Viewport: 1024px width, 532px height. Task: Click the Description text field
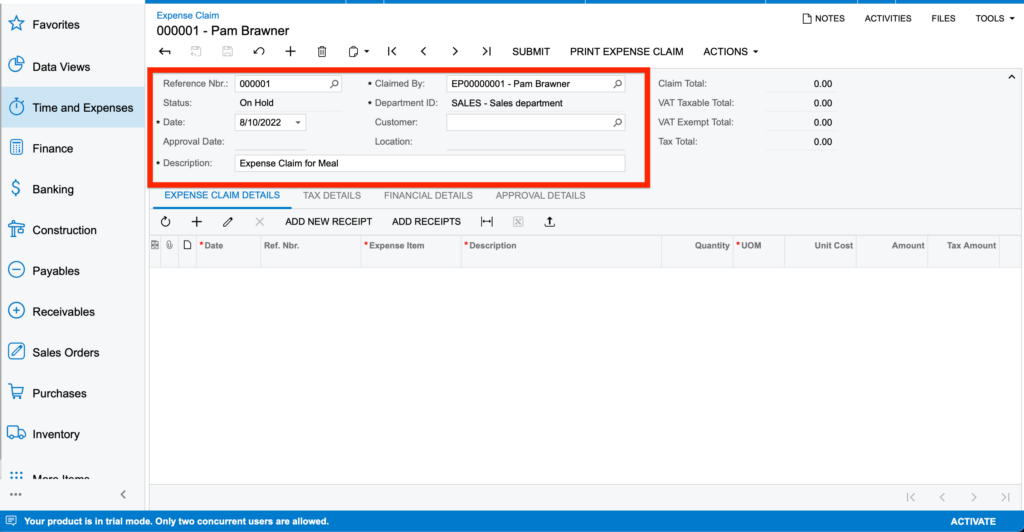point(430,163)
